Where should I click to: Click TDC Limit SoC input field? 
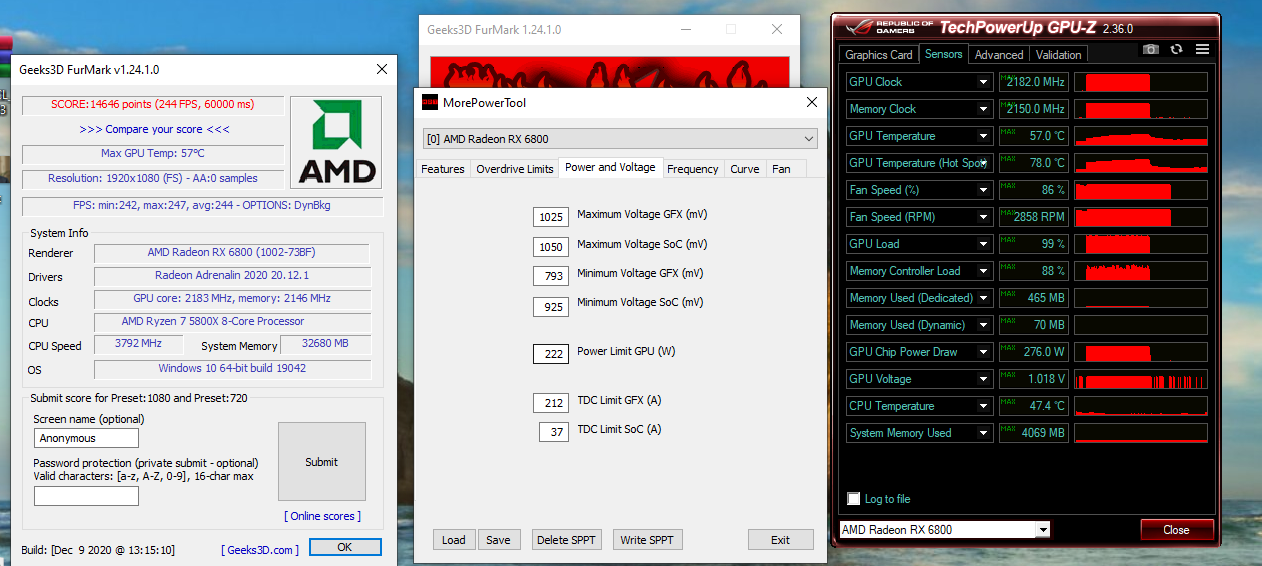click(x=554, y=432)
